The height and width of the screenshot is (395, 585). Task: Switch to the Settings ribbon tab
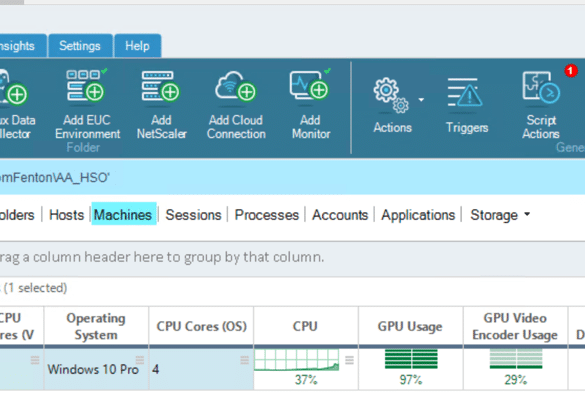point(80,46)
